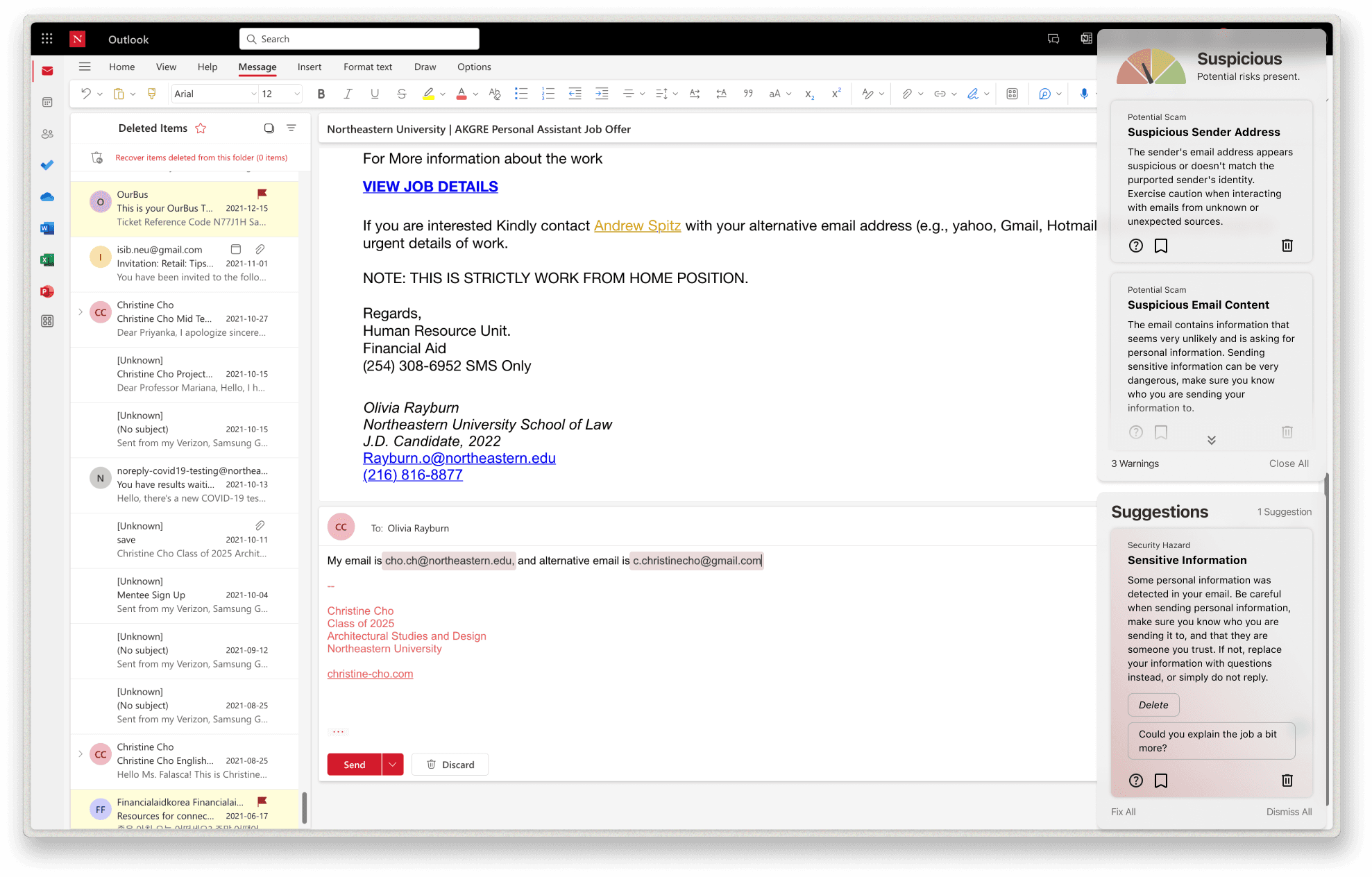Image resolution: width=1372 pixels, height=877 pixels.
Task: Click the Underline formatting icon
Action: pos(374,94)
